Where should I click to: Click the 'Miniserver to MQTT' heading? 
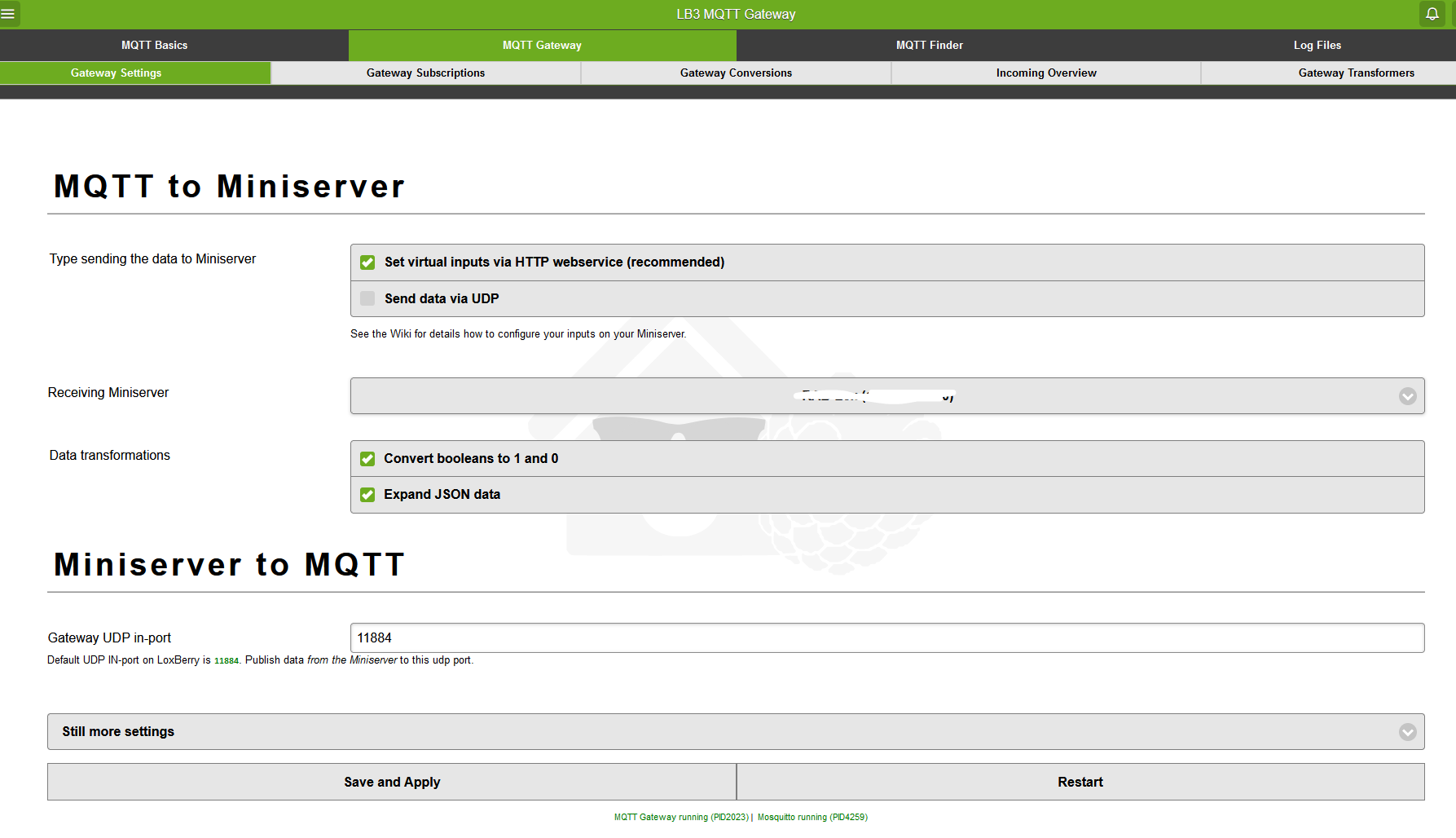click(229, 565)
